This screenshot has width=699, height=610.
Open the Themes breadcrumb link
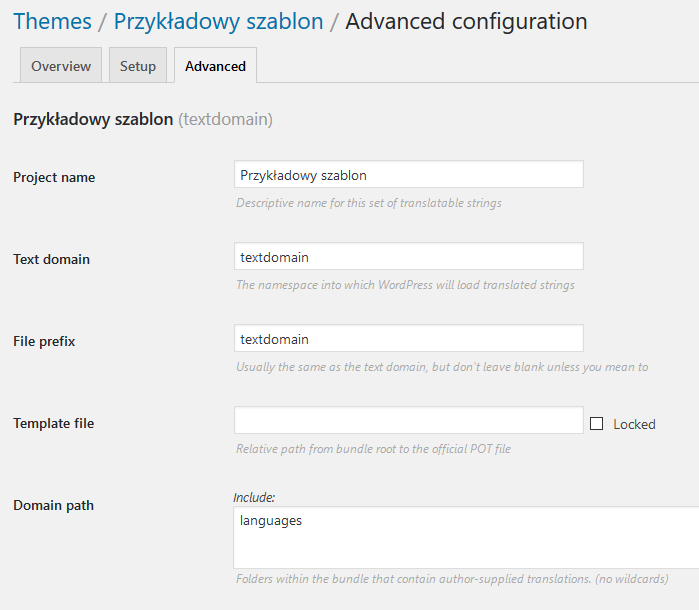pos(52,21)
